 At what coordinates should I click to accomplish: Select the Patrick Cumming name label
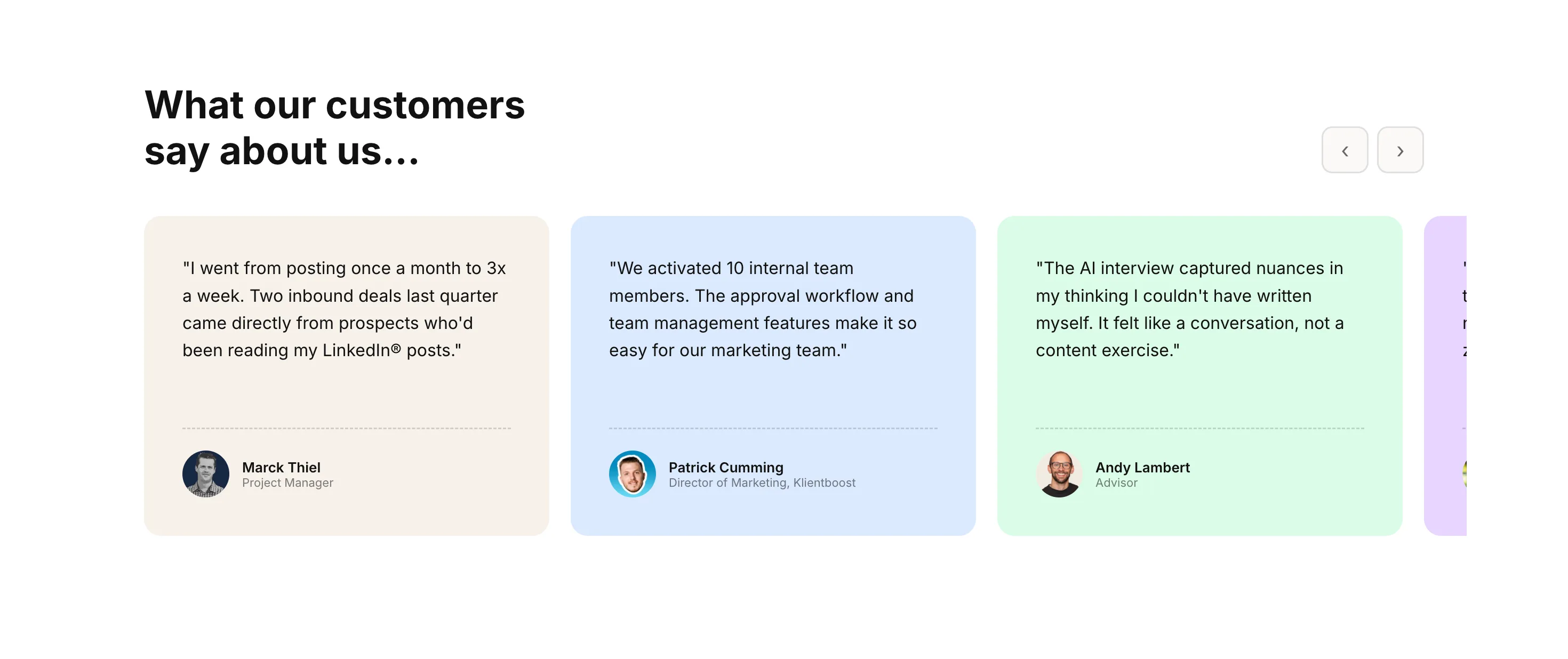tap(725, 467)
